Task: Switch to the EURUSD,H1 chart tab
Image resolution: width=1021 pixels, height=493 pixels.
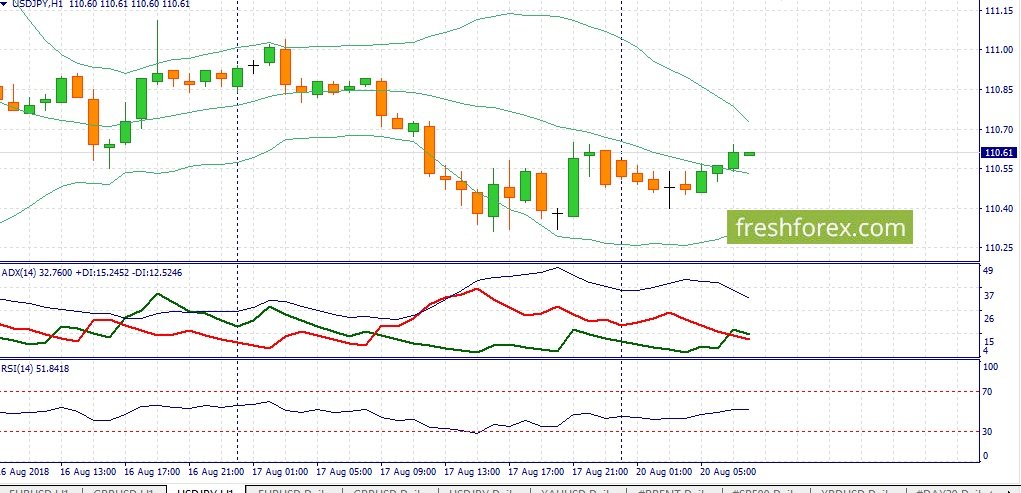Action: (39, 490)
